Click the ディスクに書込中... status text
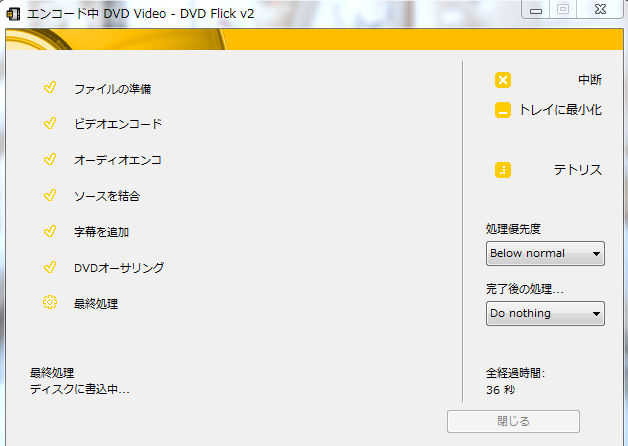 point(80,389)
